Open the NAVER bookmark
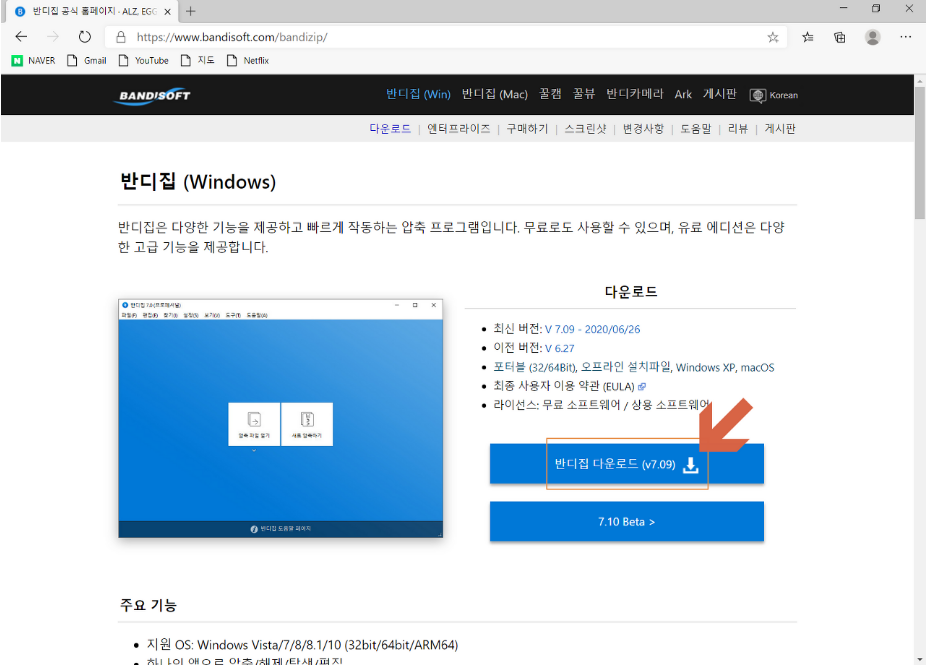926x665 pixels. (x=34, y=60)
